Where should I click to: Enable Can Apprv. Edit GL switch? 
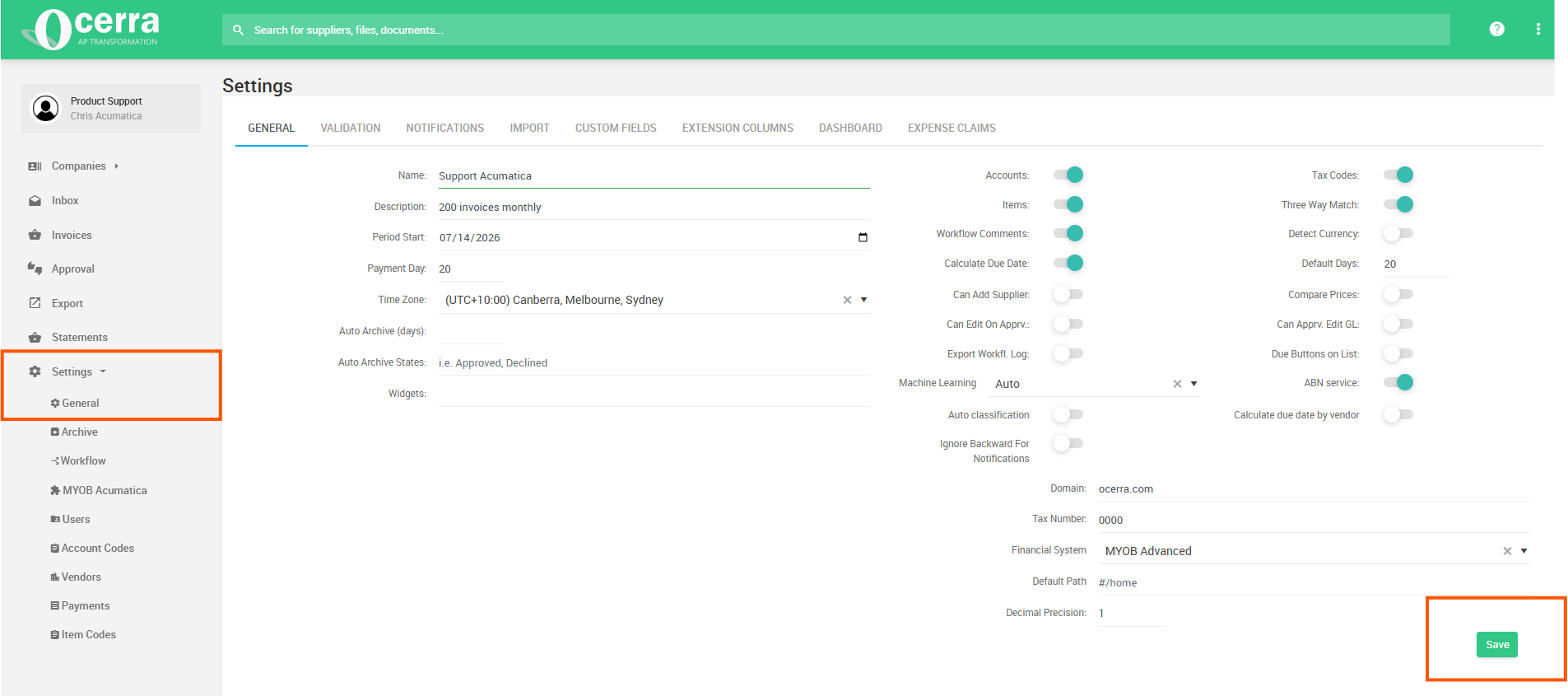(1398, 324)
